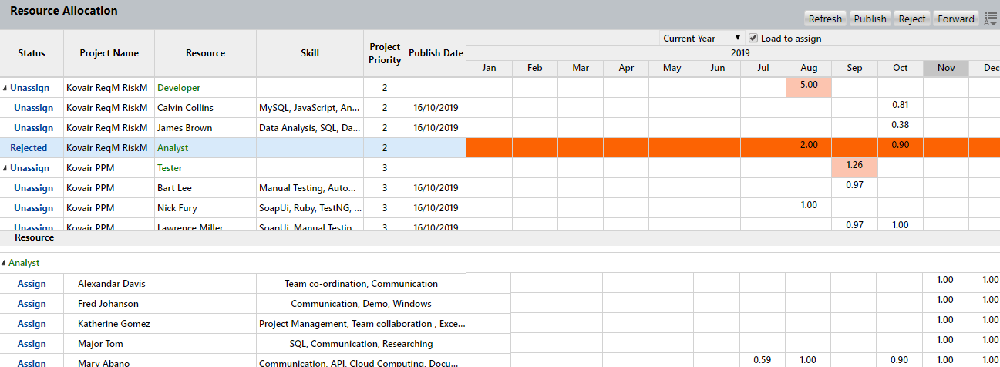
Task: Select the Oct month column header
Action: pyautogui.click(x=900, y=68)
